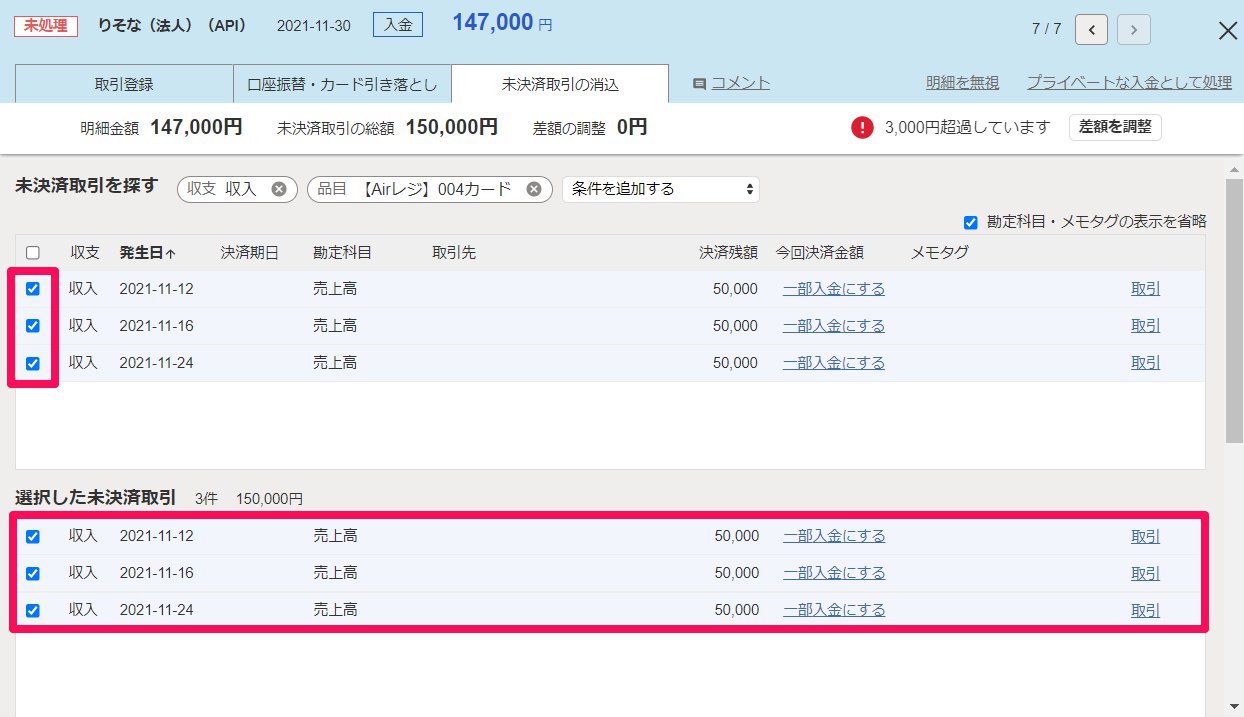This screenshot has height=717, width=1244.
Task: Switch to 口座振替・カード引き落とし tab
Action: click(342, 84)
